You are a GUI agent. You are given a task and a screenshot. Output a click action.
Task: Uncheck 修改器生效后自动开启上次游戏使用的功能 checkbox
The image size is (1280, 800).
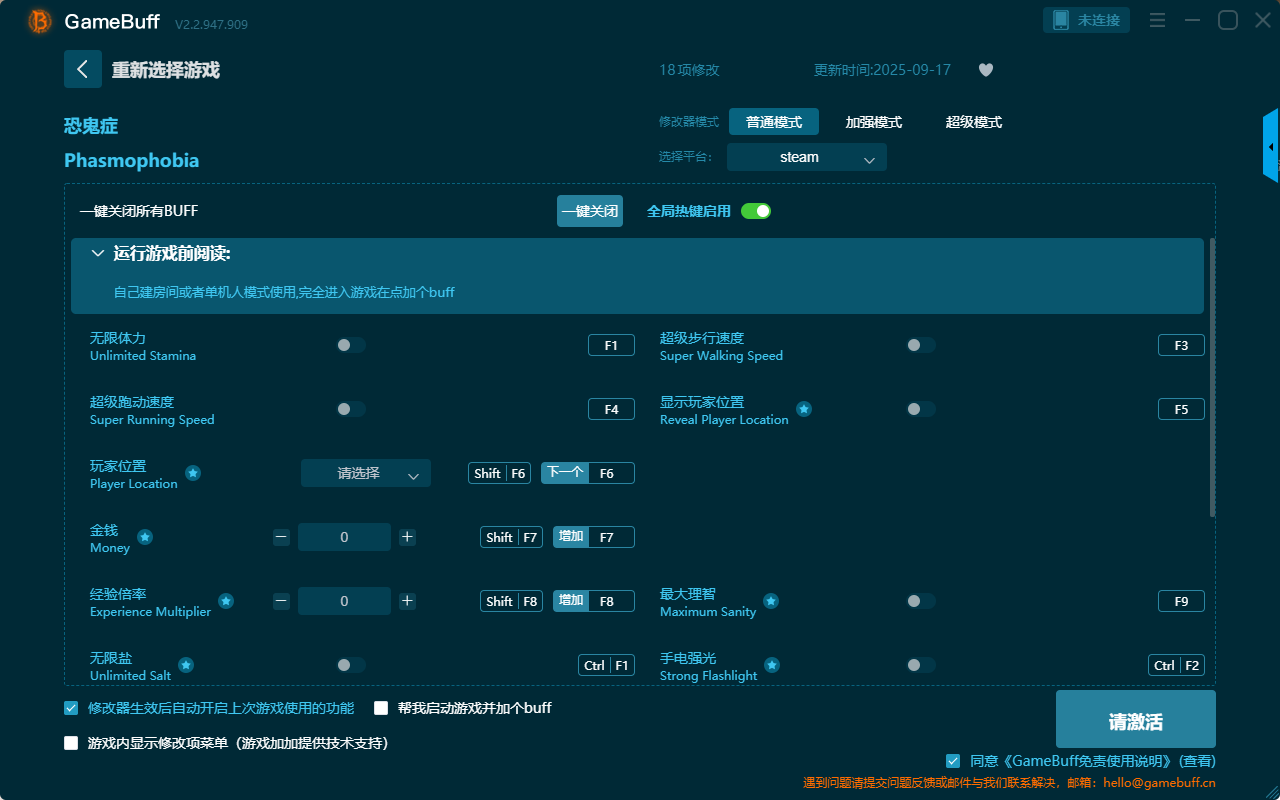(71, 708)
